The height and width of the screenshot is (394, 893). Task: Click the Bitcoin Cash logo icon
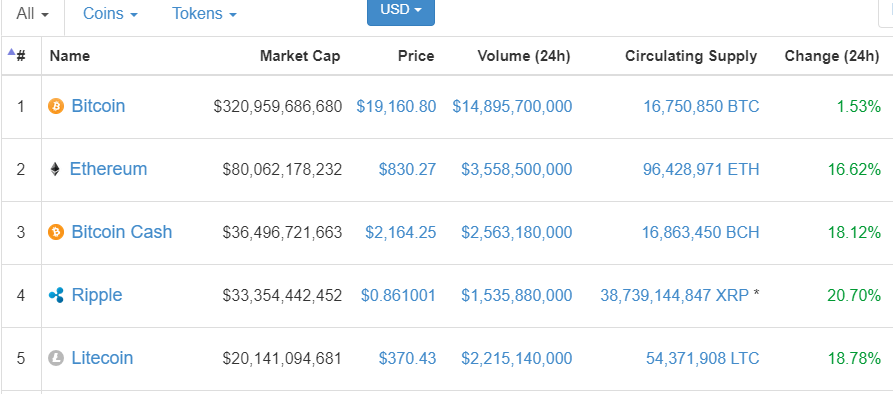click(x=56, y=232)
